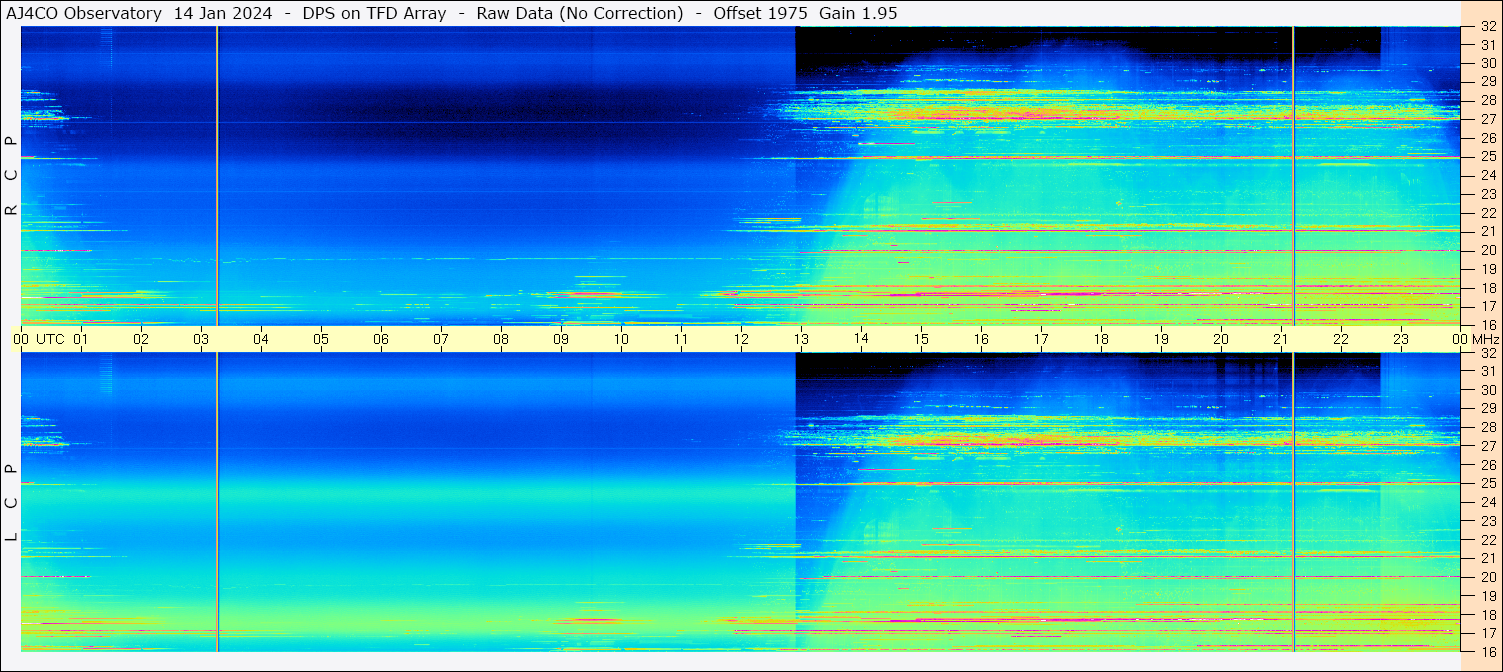This screenshot has height=672, width=1503.
Task: Click the 22 hour label on time axis
Action: pos(1341,339)
